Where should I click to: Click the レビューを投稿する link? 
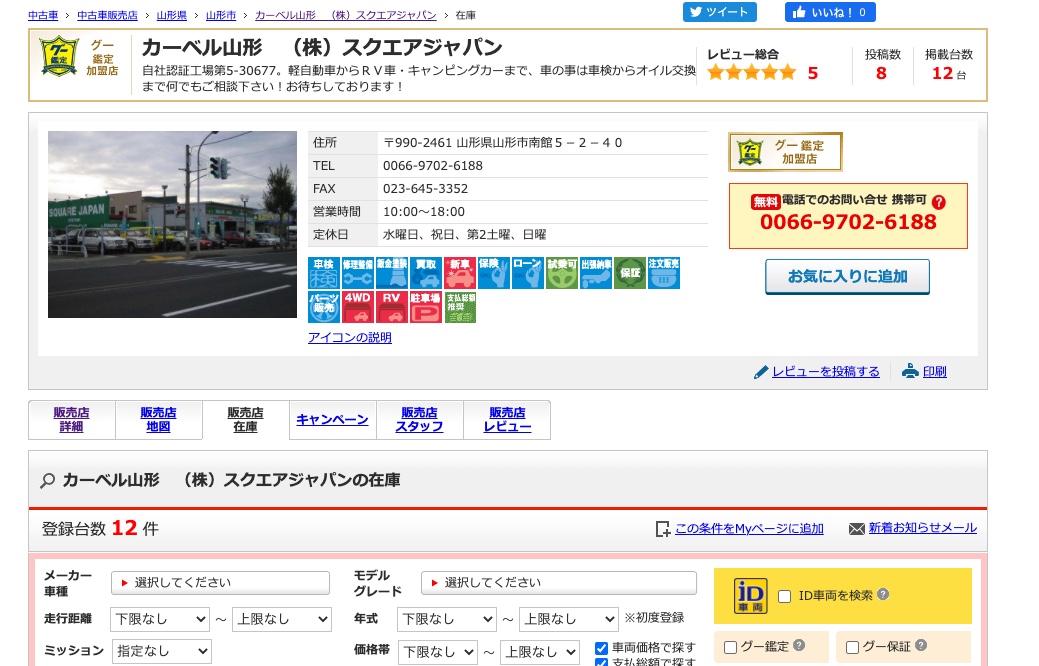pos(825,372)
